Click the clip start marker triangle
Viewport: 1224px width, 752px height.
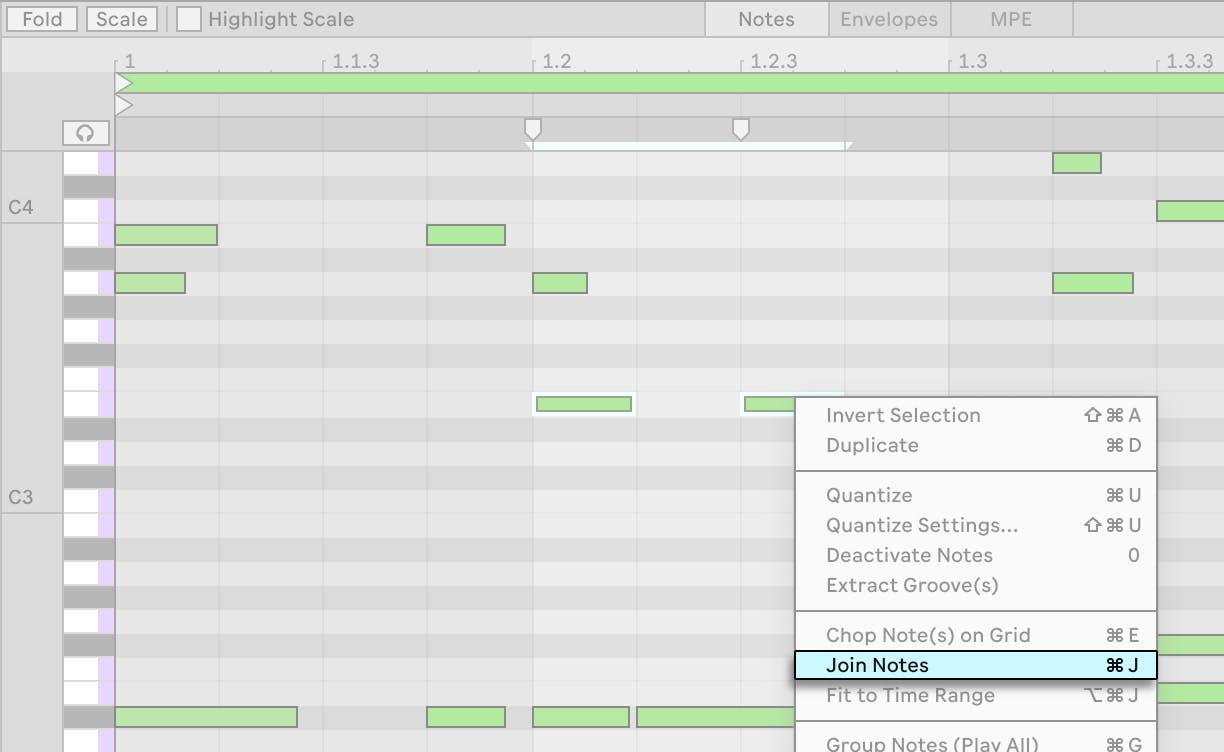click(x=122, y=82)
